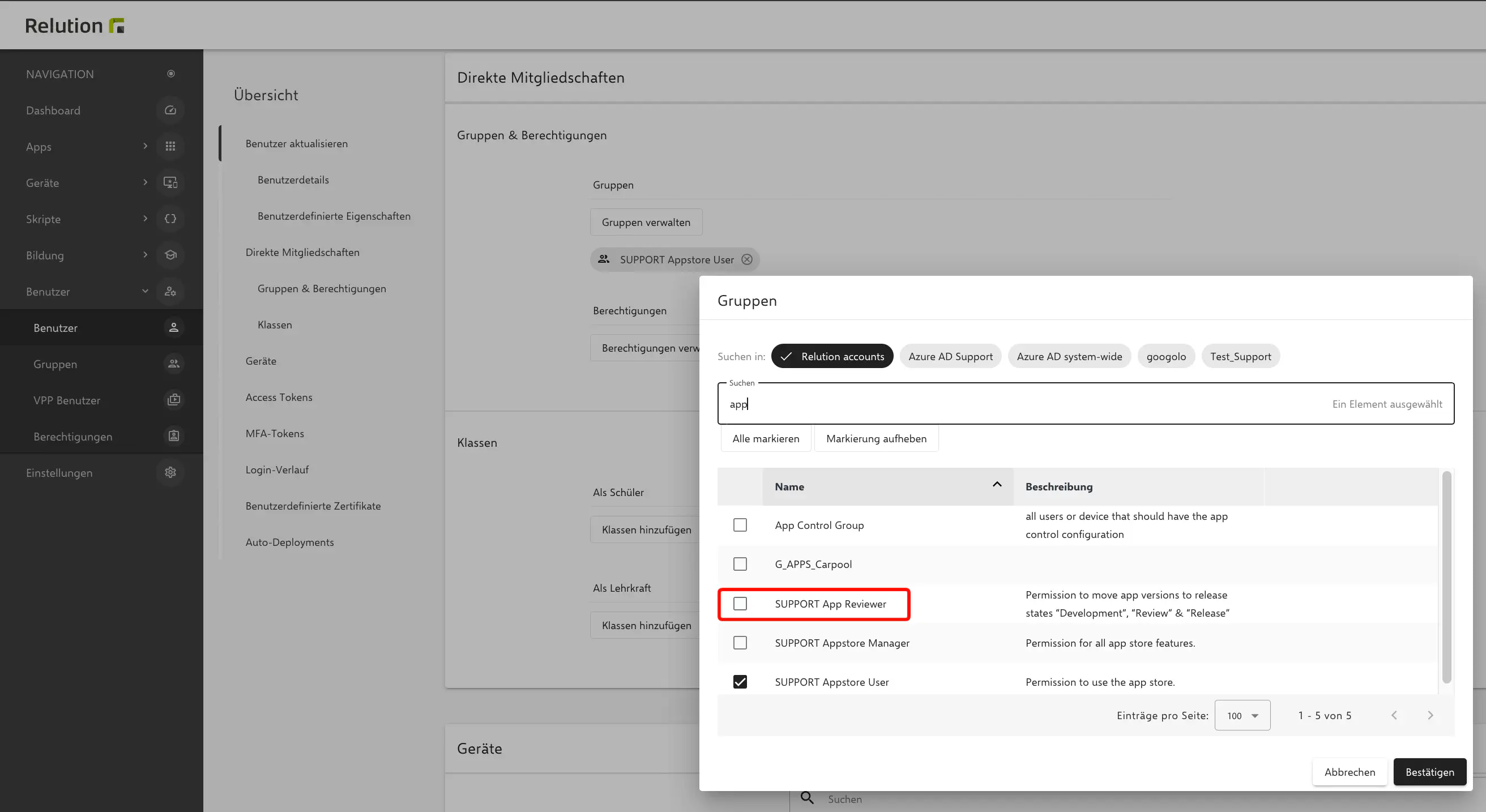The image size is (1486, 812).
Task: Open Dashboard in navigation
Action: coord(53,110)
